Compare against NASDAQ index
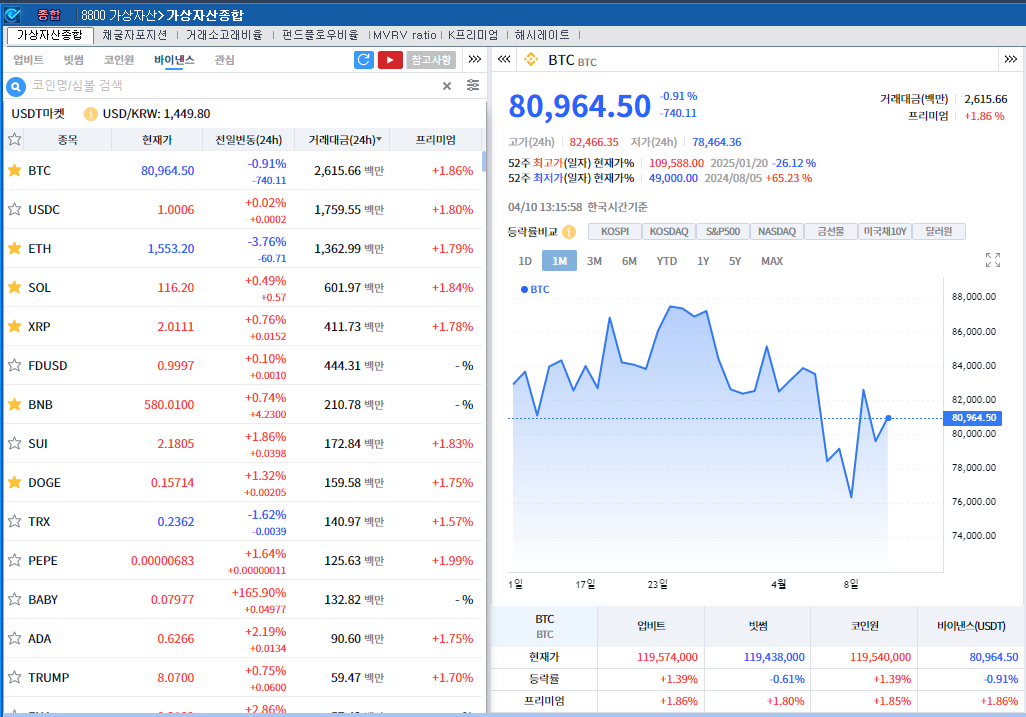 coord(776,232)
